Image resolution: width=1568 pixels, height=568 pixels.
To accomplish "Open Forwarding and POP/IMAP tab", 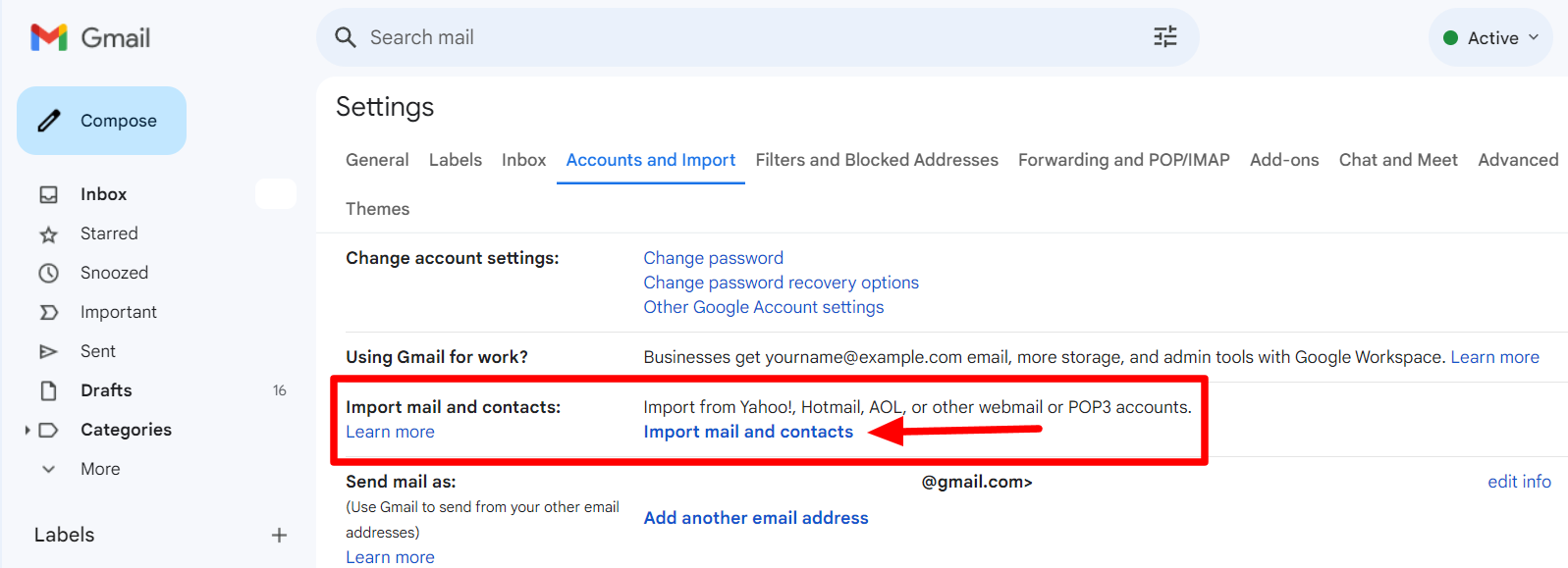I will coord(1124,160).
